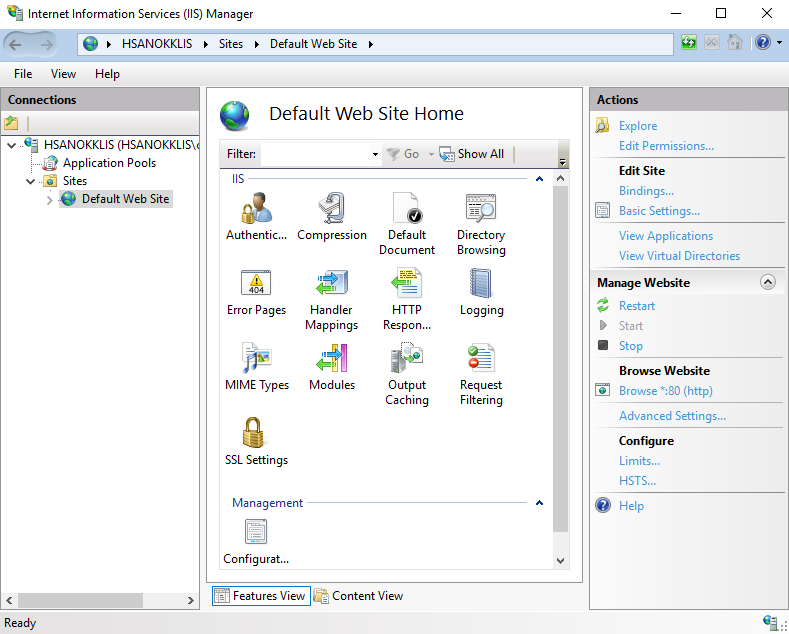The height and width of the screenshot is (634, 789).
Task: Open the Compression feature
Action: (x=332, y=217)
